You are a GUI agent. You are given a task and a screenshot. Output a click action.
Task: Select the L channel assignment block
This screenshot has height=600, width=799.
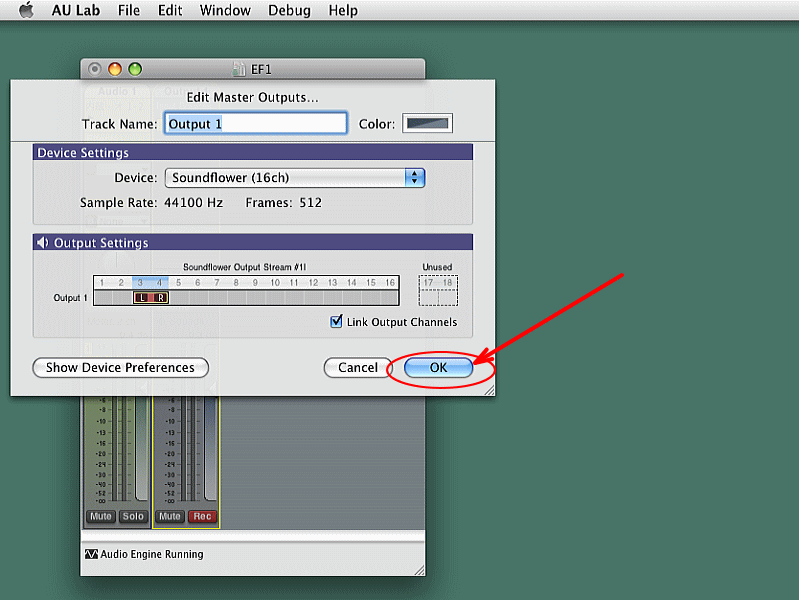141,297
